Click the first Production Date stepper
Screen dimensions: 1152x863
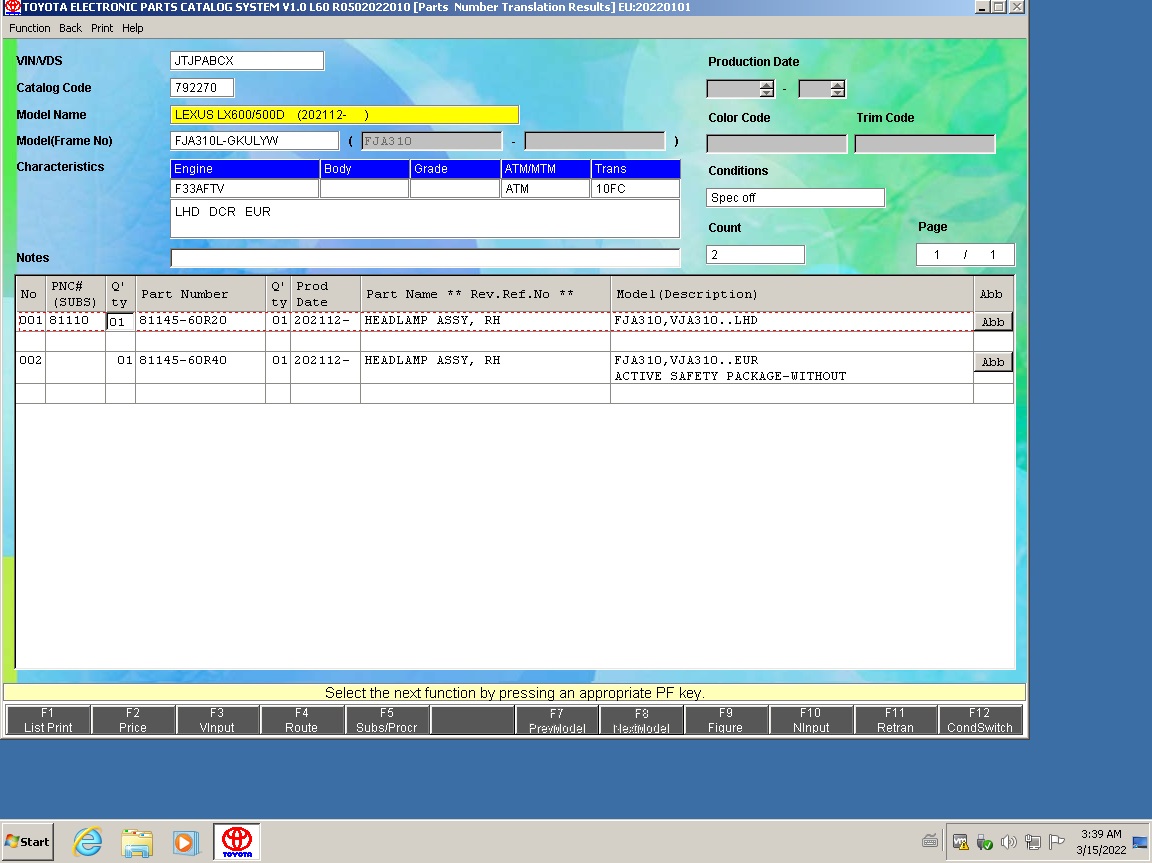[767, 89]
